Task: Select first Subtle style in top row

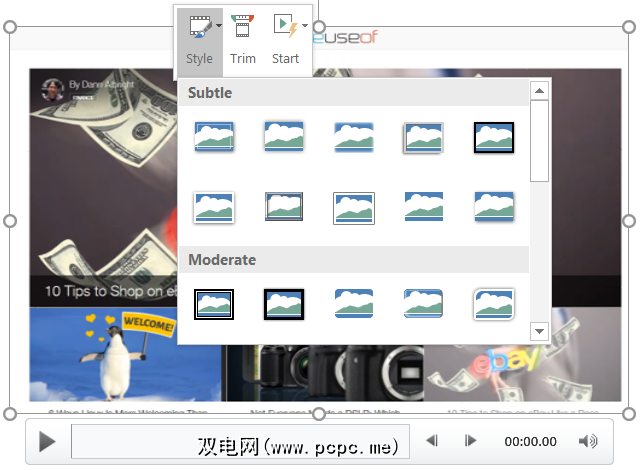Action: pyautogui.click(x=214, y=137)
